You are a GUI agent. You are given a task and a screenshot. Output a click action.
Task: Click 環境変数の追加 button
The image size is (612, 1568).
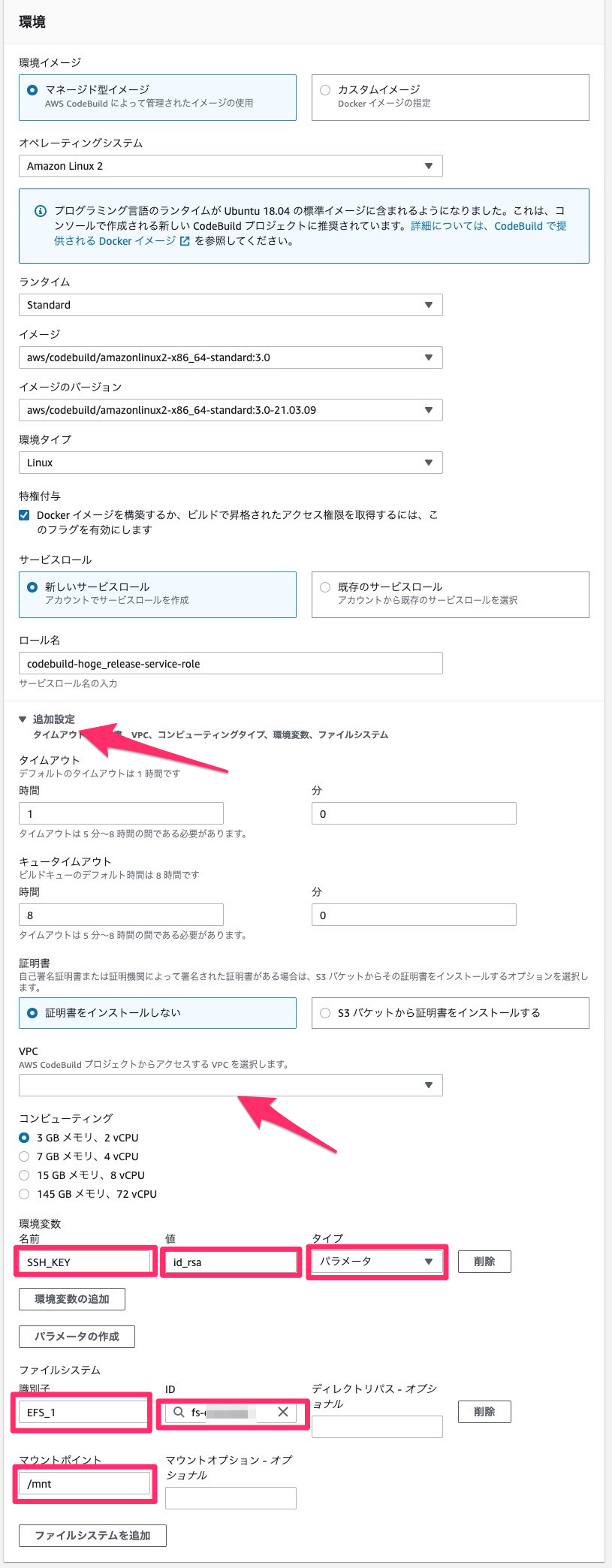coord(72,1299)
